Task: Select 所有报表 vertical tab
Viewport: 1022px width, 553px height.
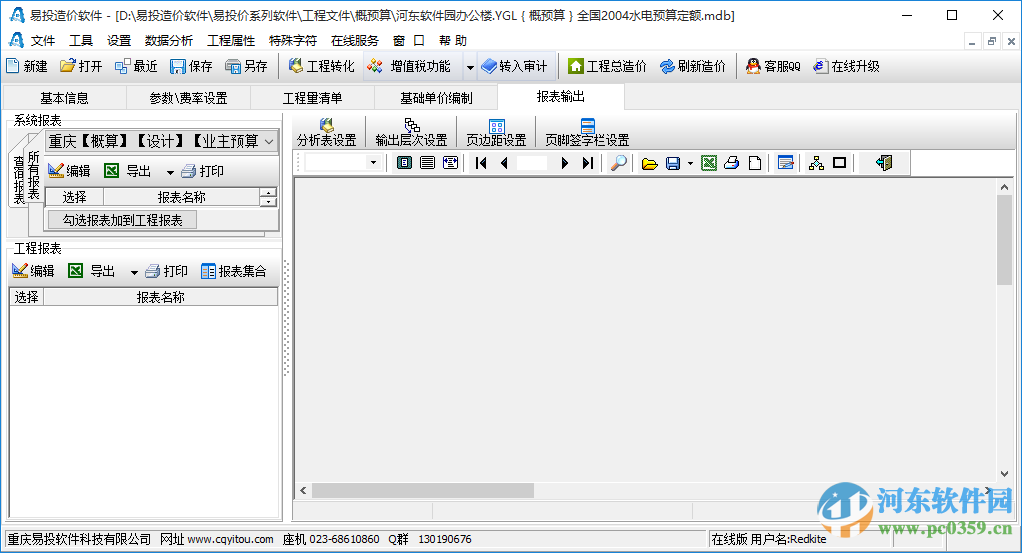Action: (x=33, y=175)
